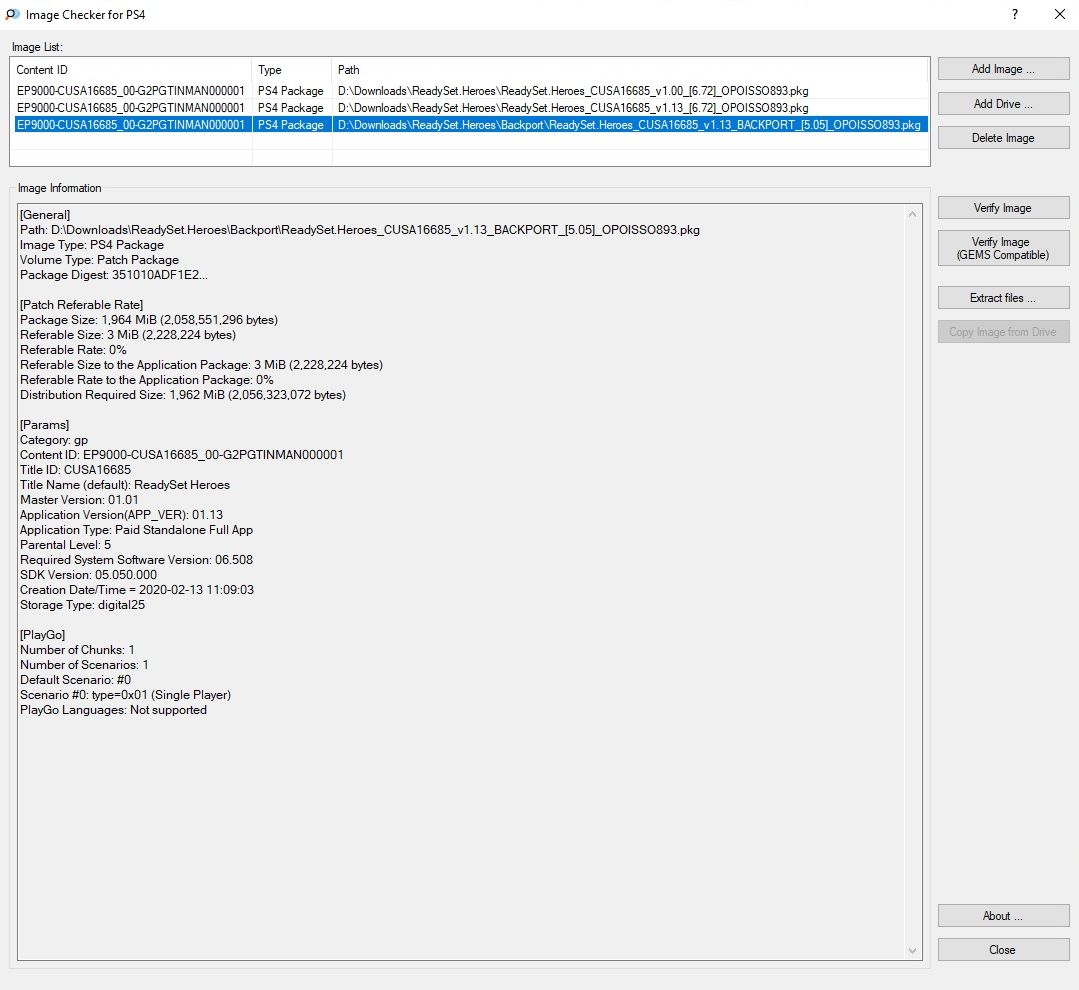Open the Extract files dialog

(x=1003, y=298)
